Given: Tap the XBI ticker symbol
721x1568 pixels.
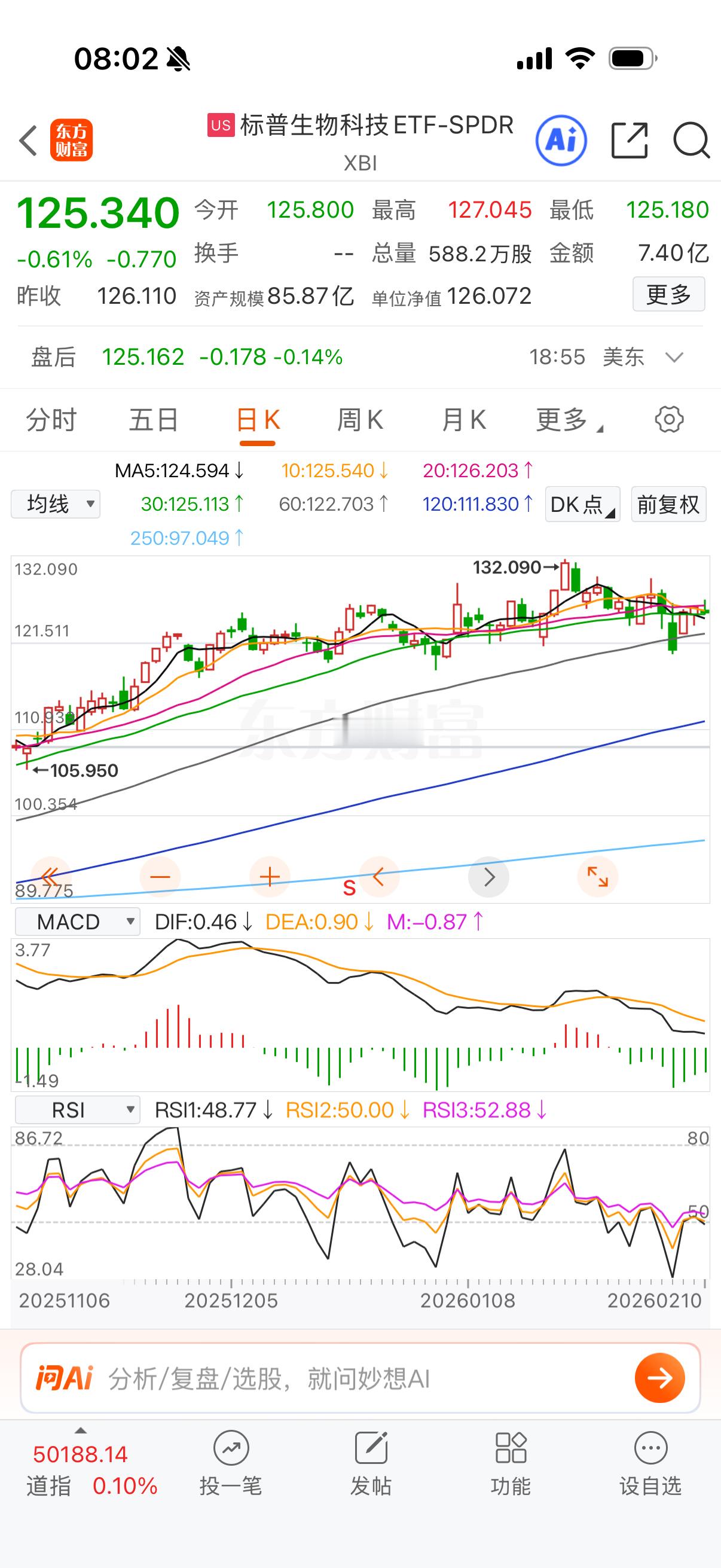Looking at the screenshot, I should pyautogui.click(x=360, y=163).
